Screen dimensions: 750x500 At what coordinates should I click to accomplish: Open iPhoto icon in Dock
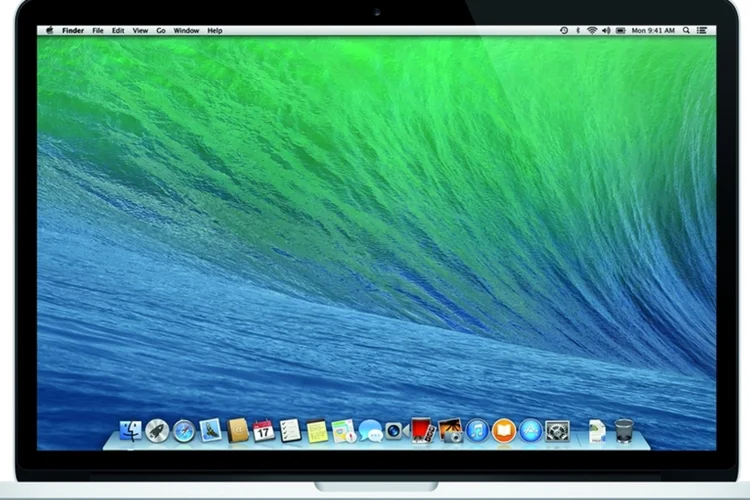click(450, 431)
